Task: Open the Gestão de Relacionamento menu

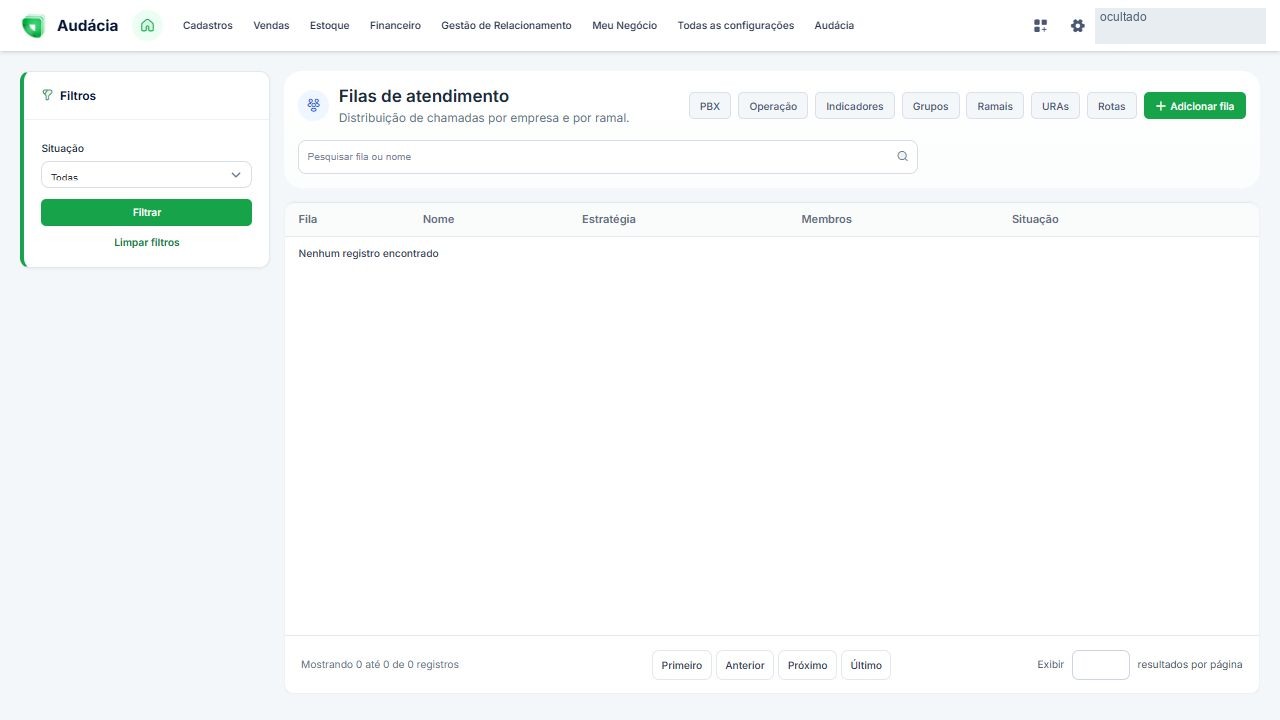Action: pyautogui.click(x=506, y=26)
